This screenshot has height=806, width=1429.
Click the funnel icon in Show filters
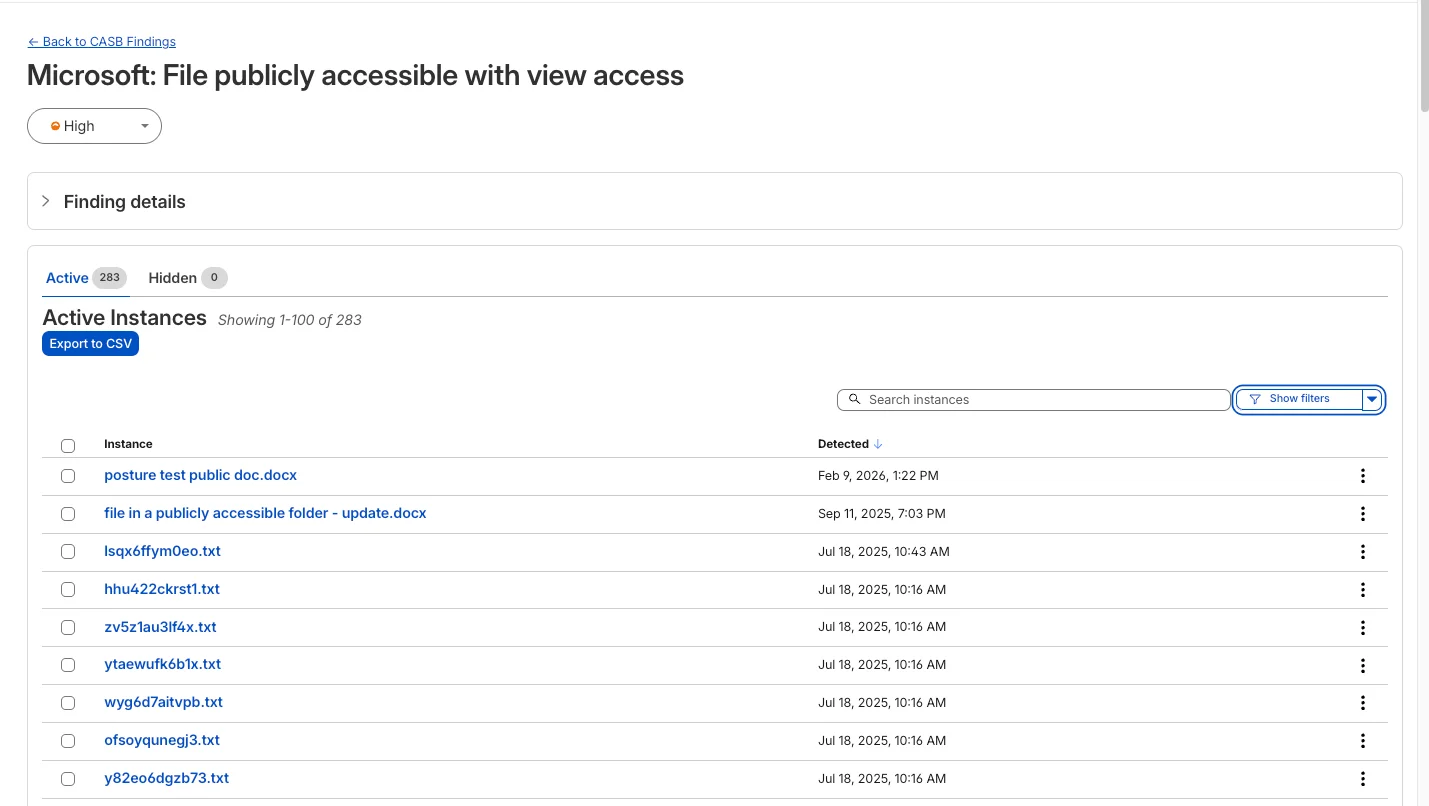pyautogui.click(x=1255, y=399)
